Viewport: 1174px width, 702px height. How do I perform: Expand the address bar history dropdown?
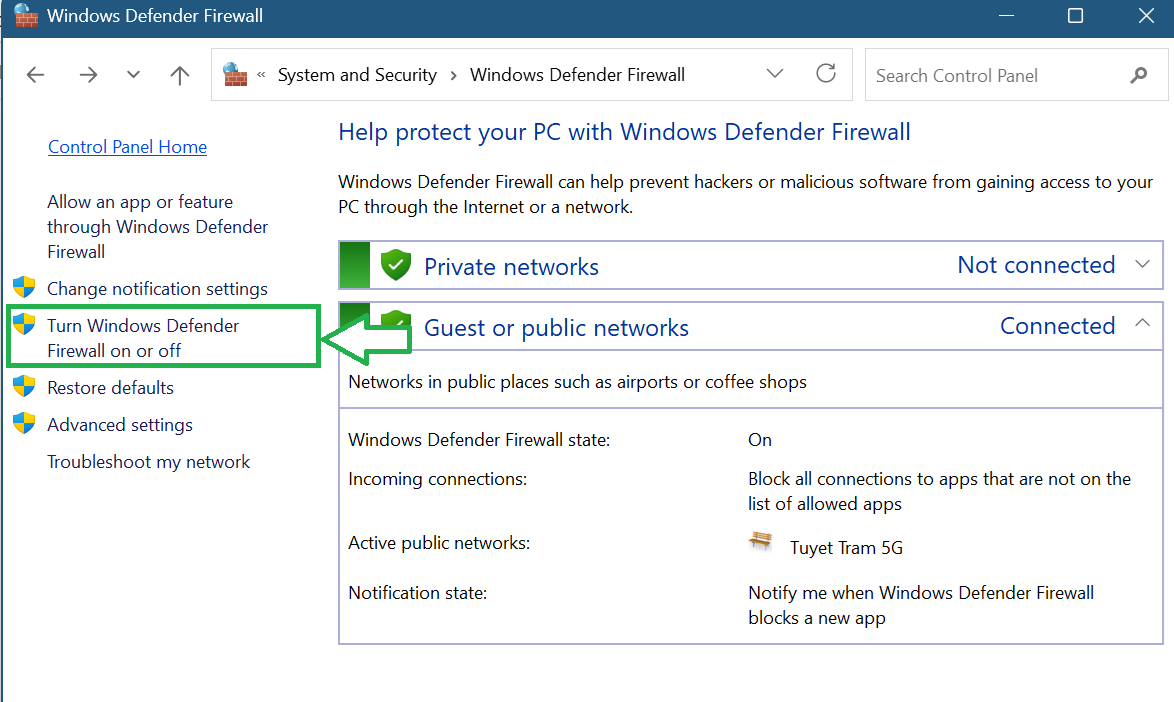click(775, 73)
